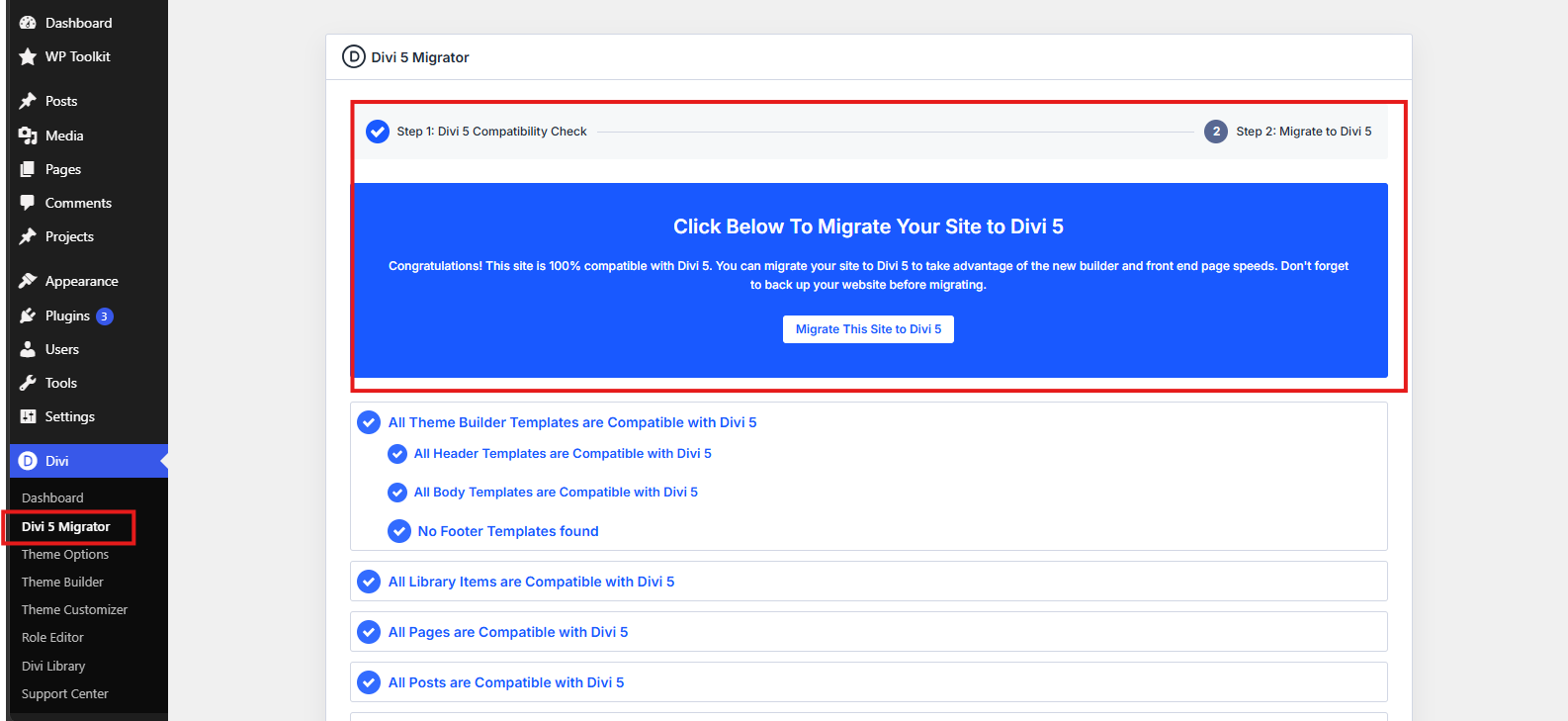Open the WP Toolkit menu item

click(x=88, y=56)
